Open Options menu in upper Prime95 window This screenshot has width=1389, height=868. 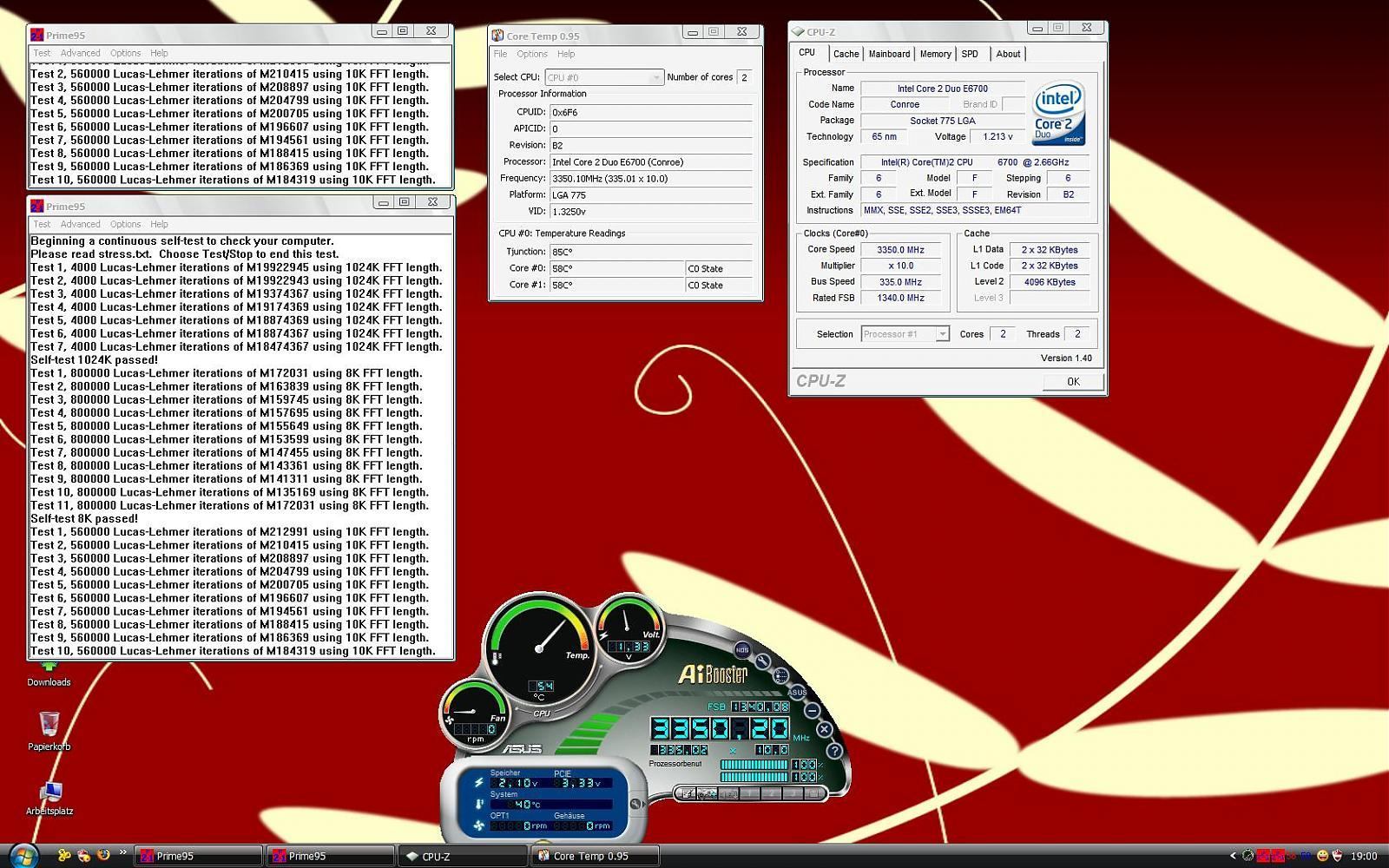[125, 53]
